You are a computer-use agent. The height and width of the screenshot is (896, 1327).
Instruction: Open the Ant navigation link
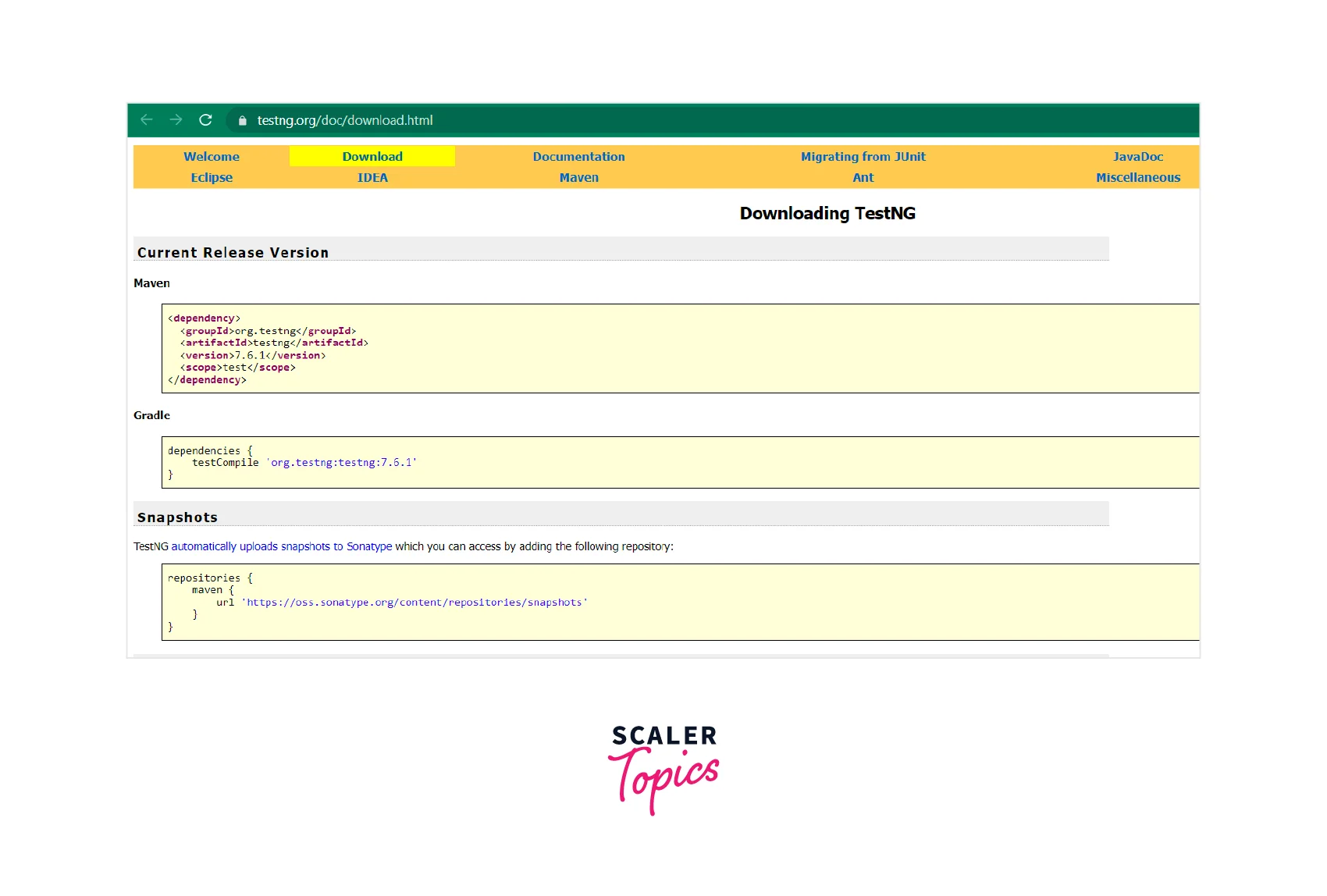click(x=863, y=178)
